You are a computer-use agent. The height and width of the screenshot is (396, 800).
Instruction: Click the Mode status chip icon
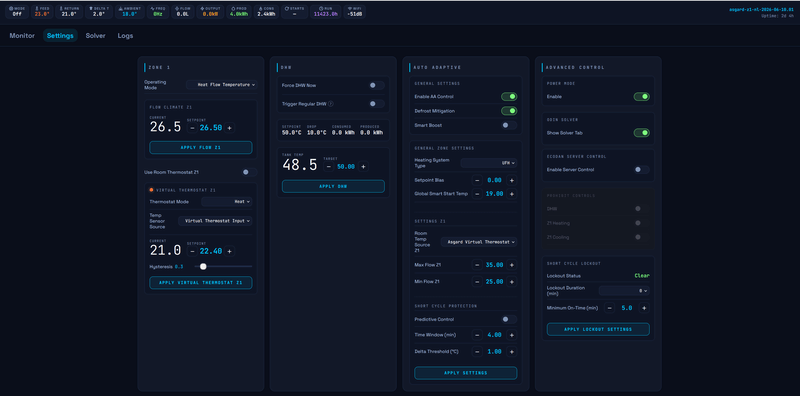(11, 9)
